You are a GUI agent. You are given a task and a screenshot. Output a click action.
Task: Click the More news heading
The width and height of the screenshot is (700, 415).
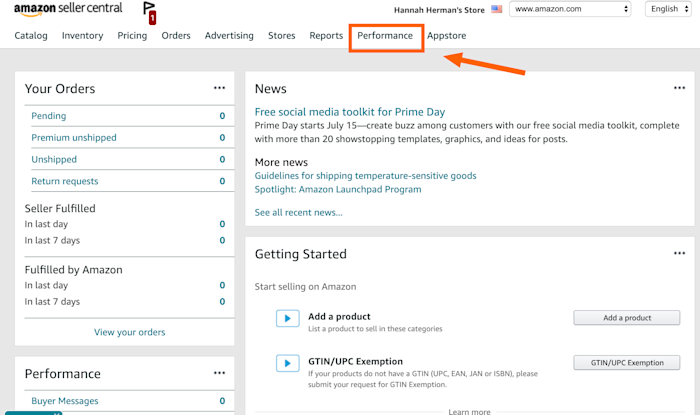pos(281,162)
